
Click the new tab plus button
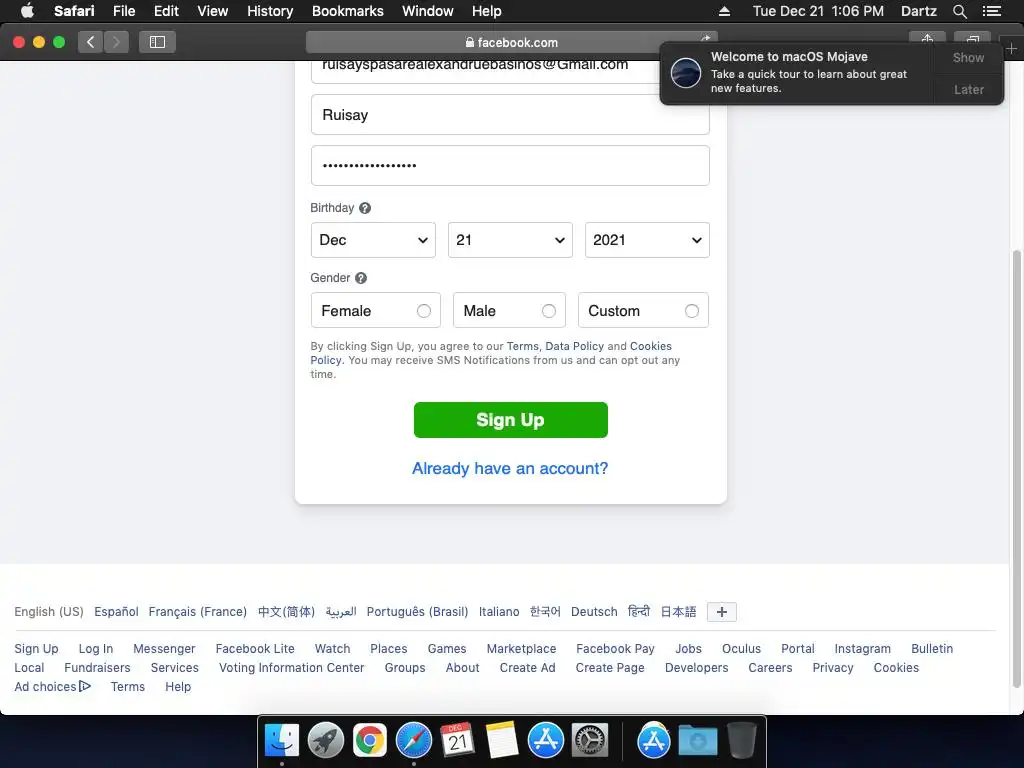point(1011,48)
